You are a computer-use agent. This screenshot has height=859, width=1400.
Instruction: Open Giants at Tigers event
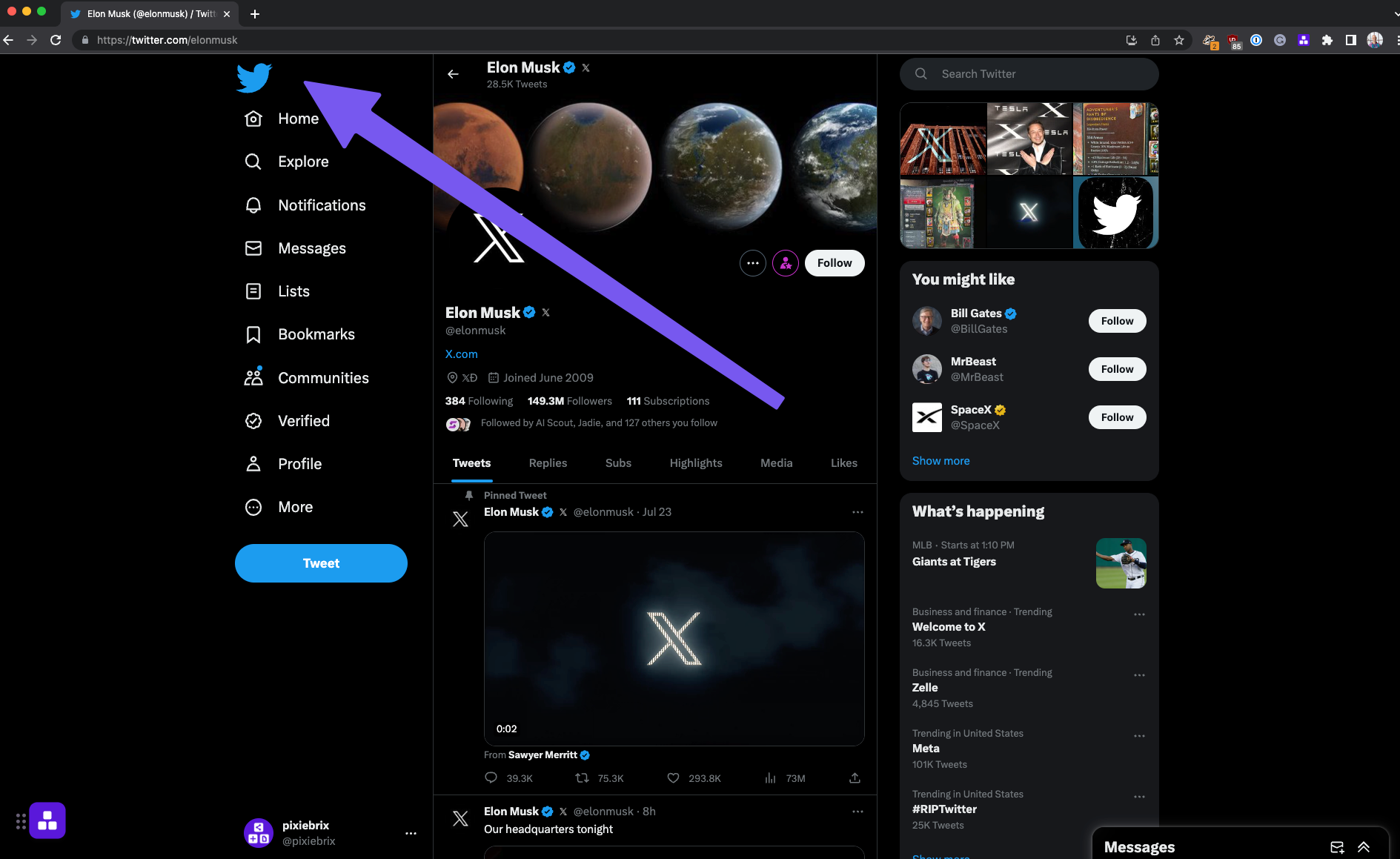[1029, 563]
